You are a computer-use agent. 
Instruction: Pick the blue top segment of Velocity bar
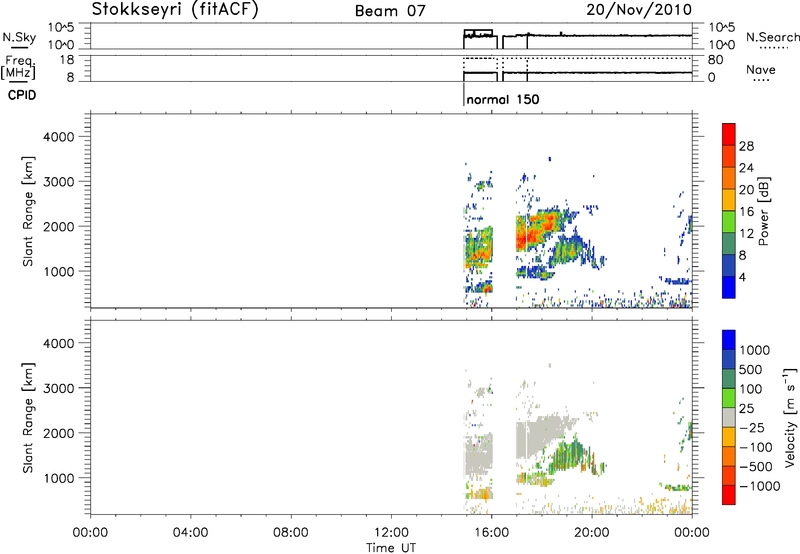729,340
